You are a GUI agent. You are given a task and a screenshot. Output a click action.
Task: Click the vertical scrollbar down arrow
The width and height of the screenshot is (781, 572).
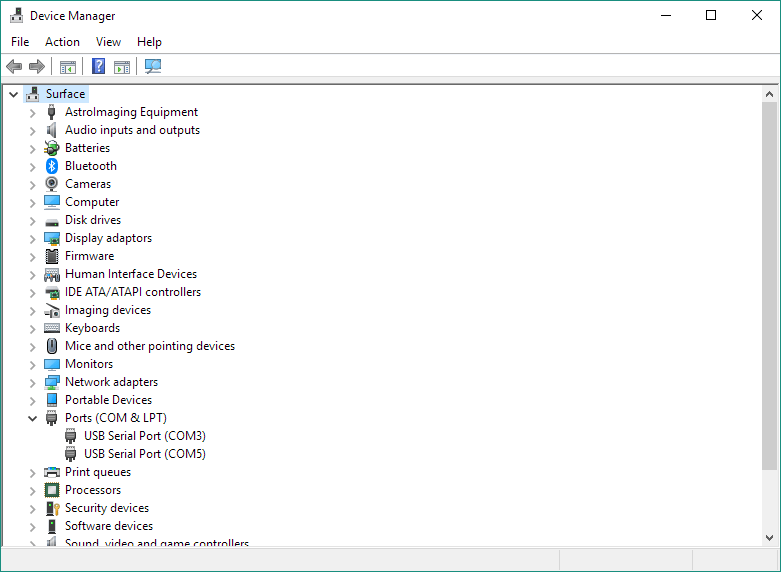coord(769,537)
